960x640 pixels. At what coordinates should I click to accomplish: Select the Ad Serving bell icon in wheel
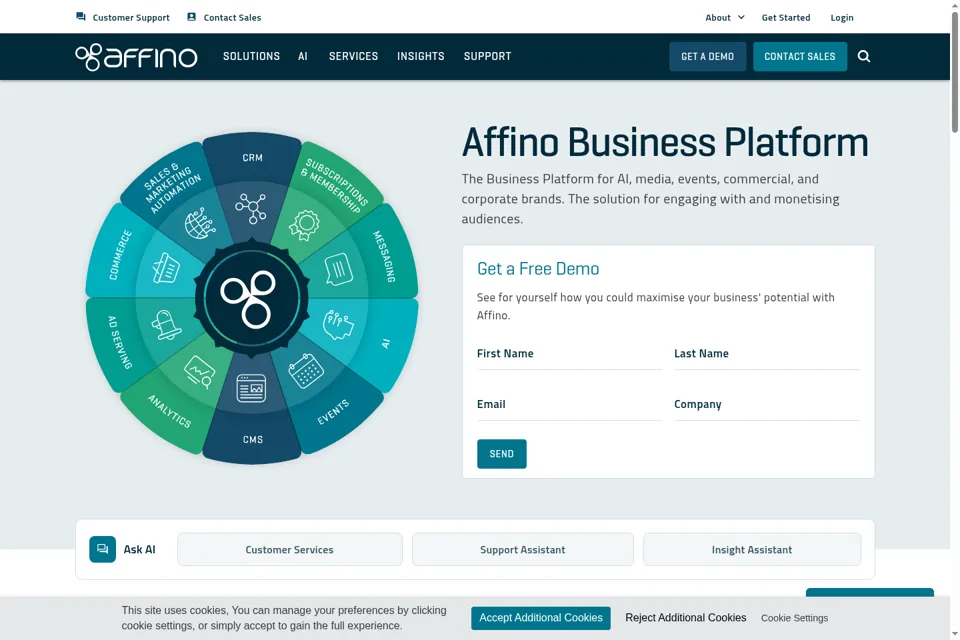point(165,325)
